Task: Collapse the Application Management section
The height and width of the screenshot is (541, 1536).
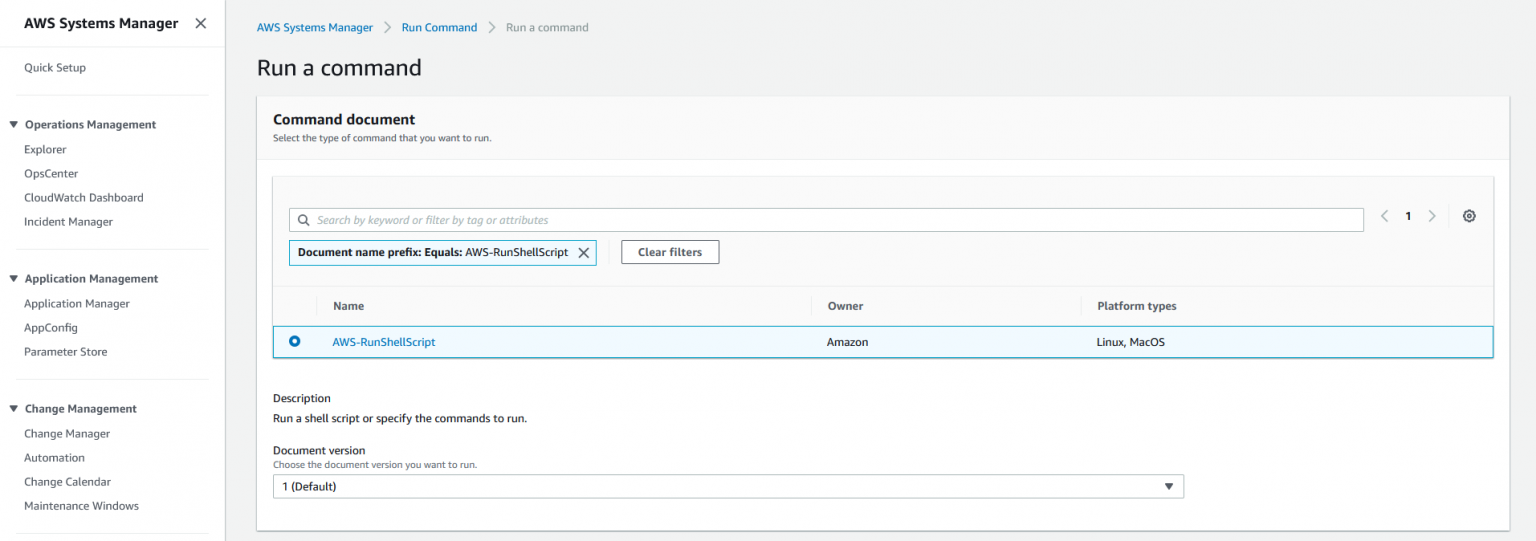Action: point(14,279)
